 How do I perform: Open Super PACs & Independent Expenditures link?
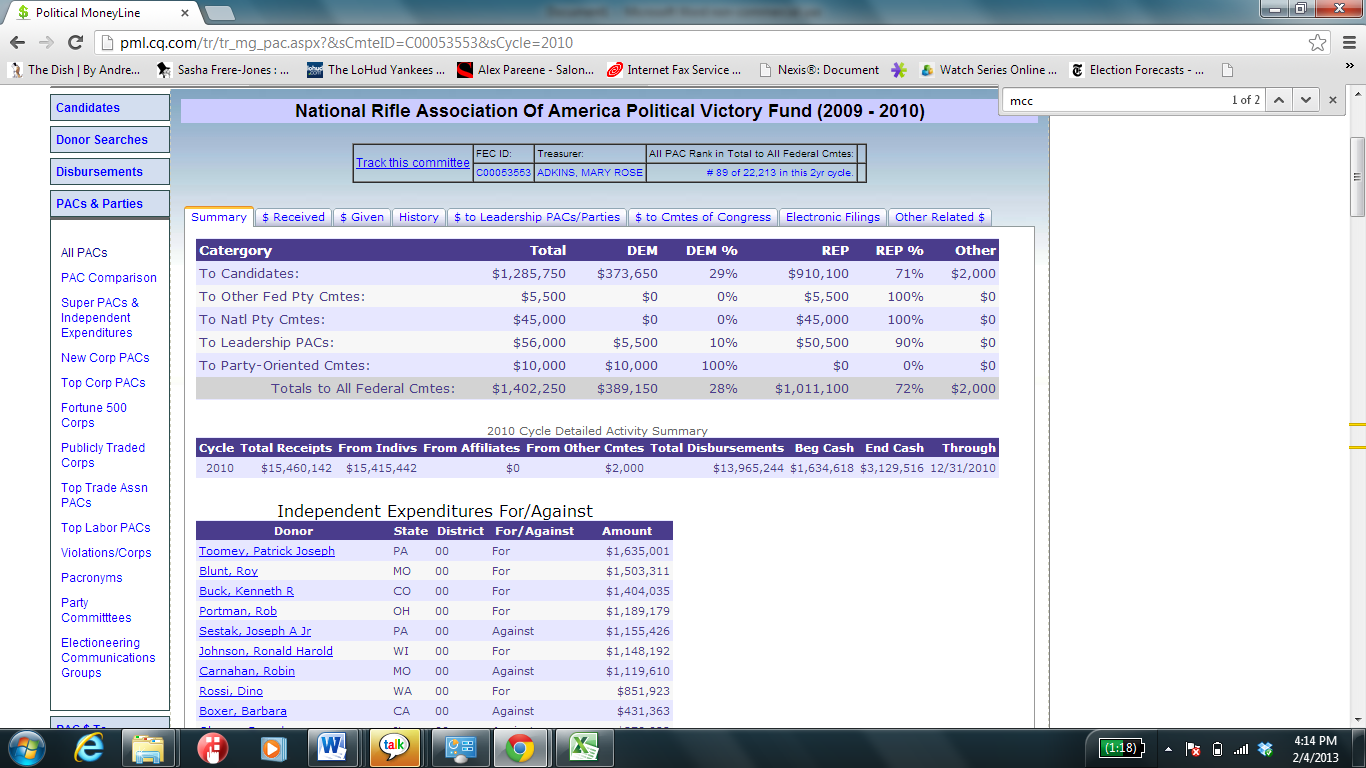click(100, 318)
